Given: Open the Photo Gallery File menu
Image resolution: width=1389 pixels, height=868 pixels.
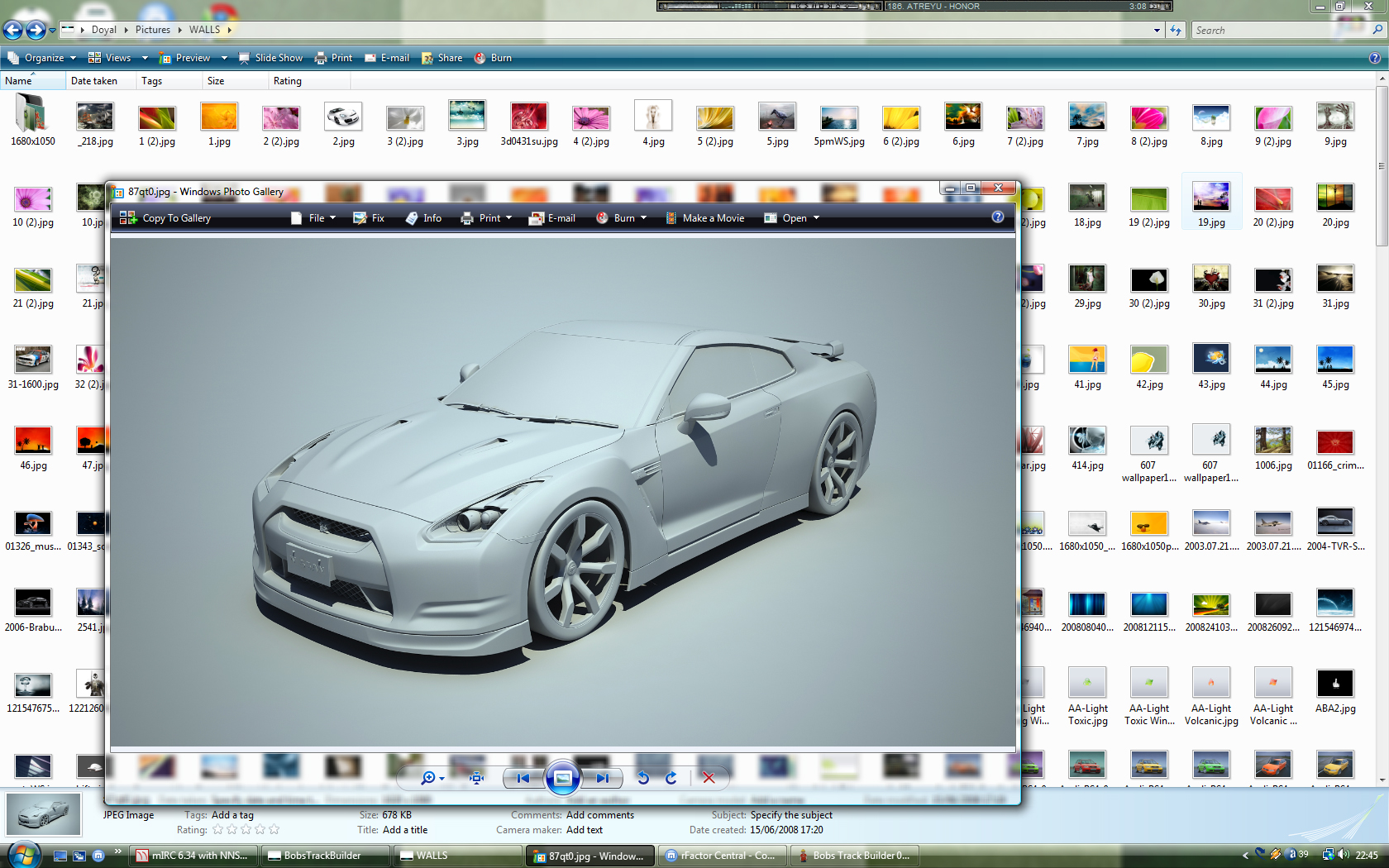Looking at the screenshot, I should click(314, 218).
